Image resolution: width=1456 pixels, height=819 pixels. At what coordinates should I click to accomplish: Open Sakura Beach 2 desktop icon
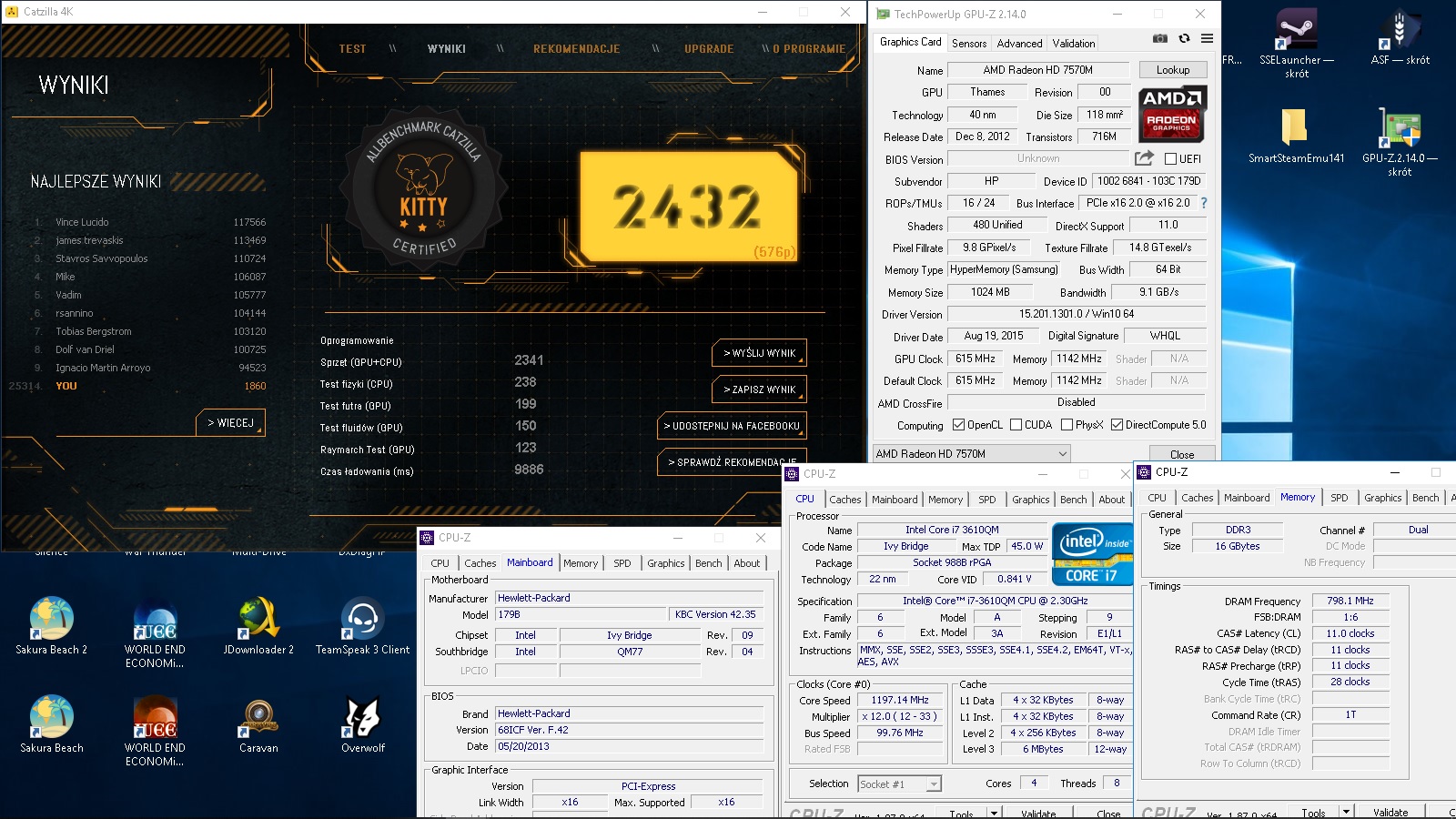point(52,625)
